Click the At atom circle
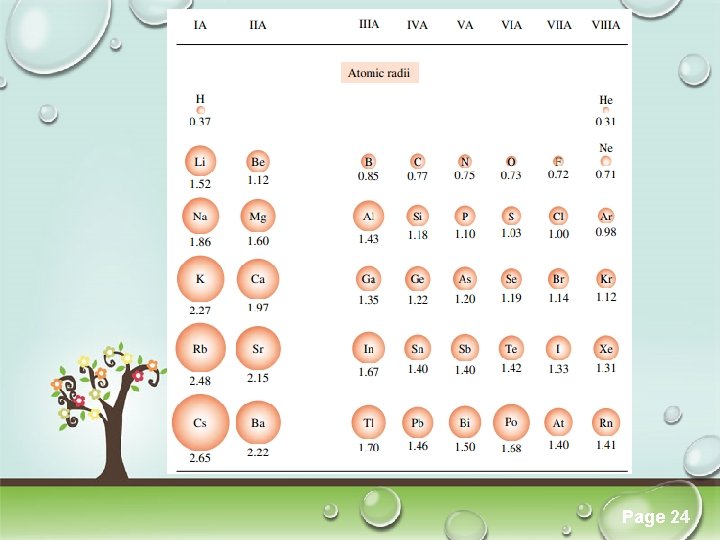Image resolution: width=720 pixels, height=540 pixels. point(558,422)
